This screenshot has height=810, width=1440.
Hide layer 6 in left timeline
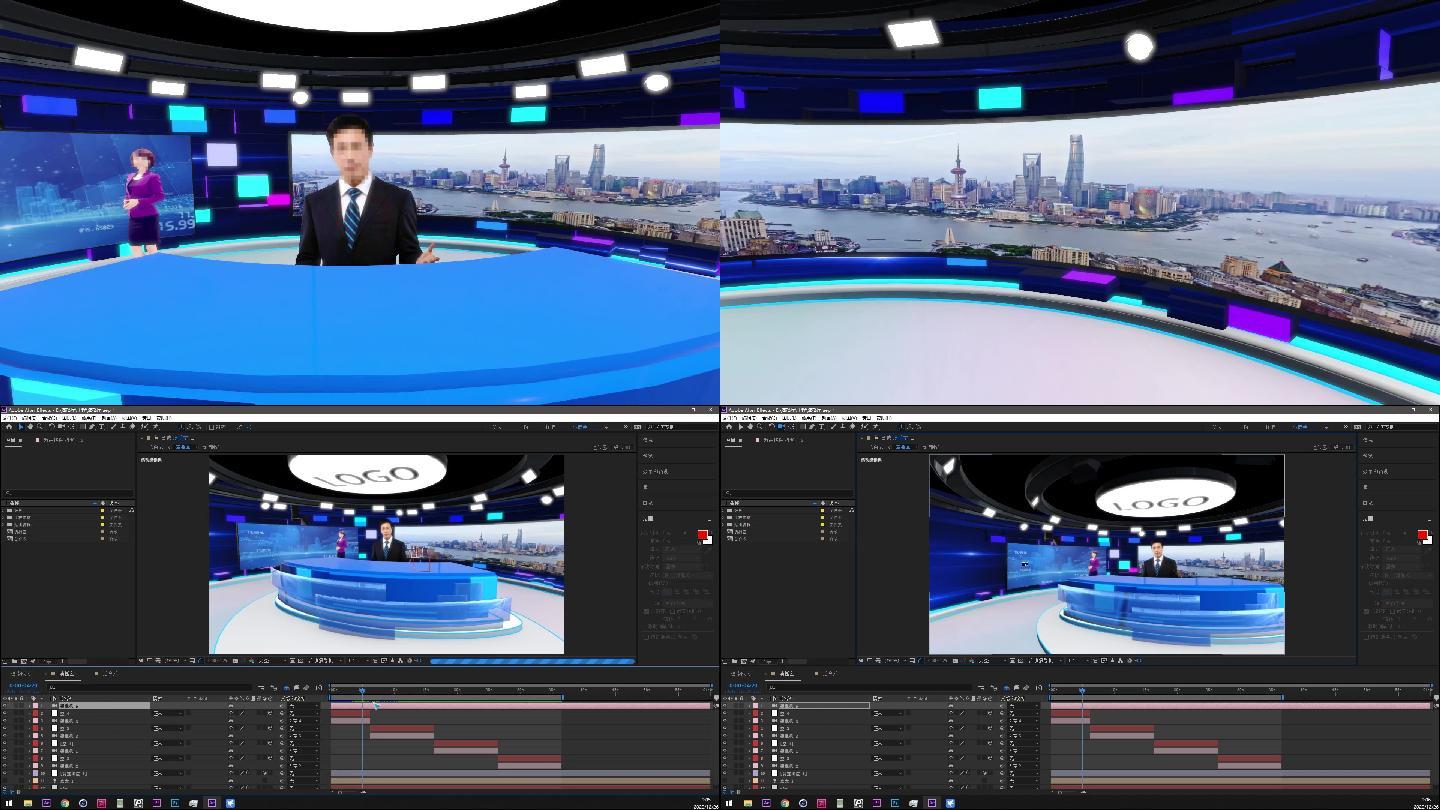[4, 743]
